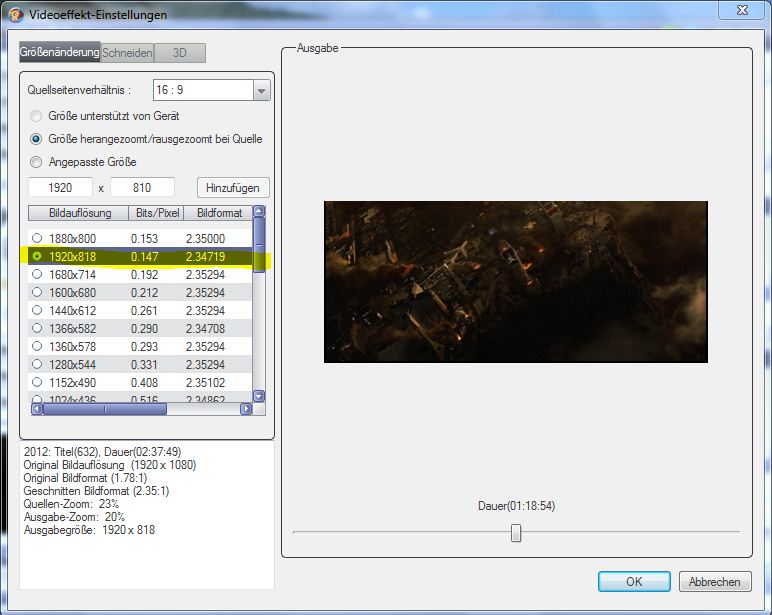This screenshot has height=615, width=772.
Task: Enable 'Angepasste Größe' radio option
Action: click(x=37, y=162)
